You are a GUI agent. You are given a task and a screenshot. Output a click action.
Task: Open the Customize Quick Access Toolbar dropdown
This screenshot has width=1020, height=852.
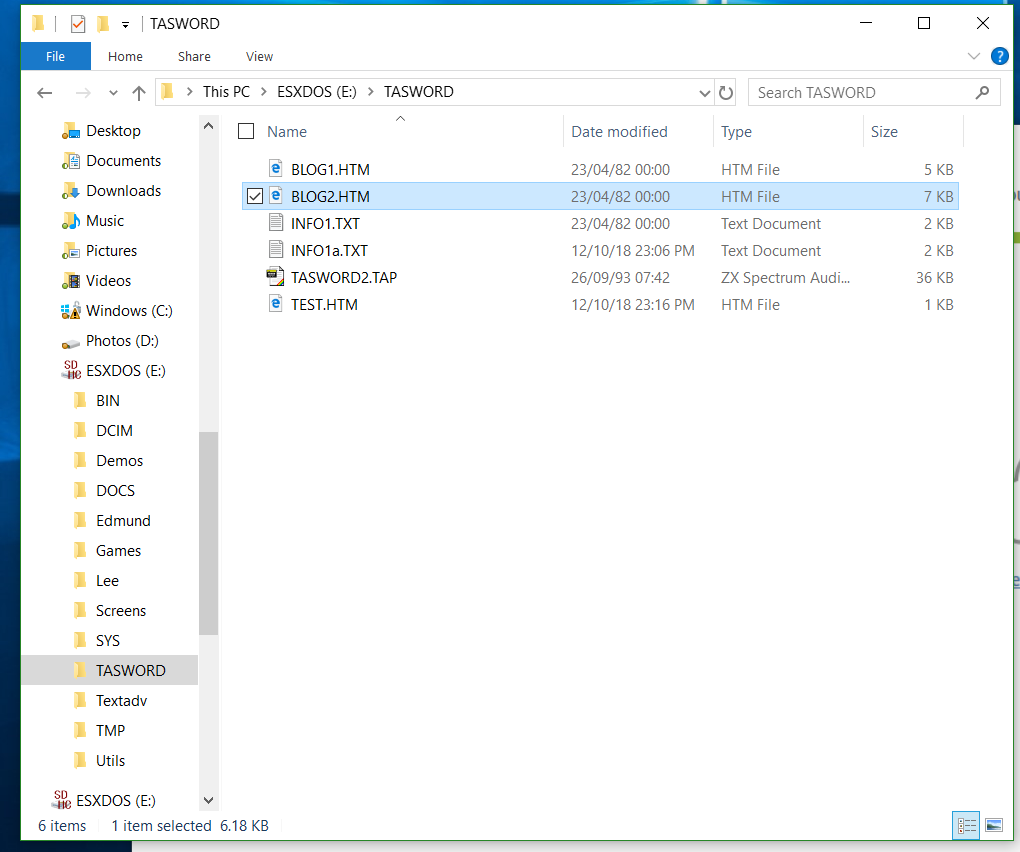[x=125, y=25]
